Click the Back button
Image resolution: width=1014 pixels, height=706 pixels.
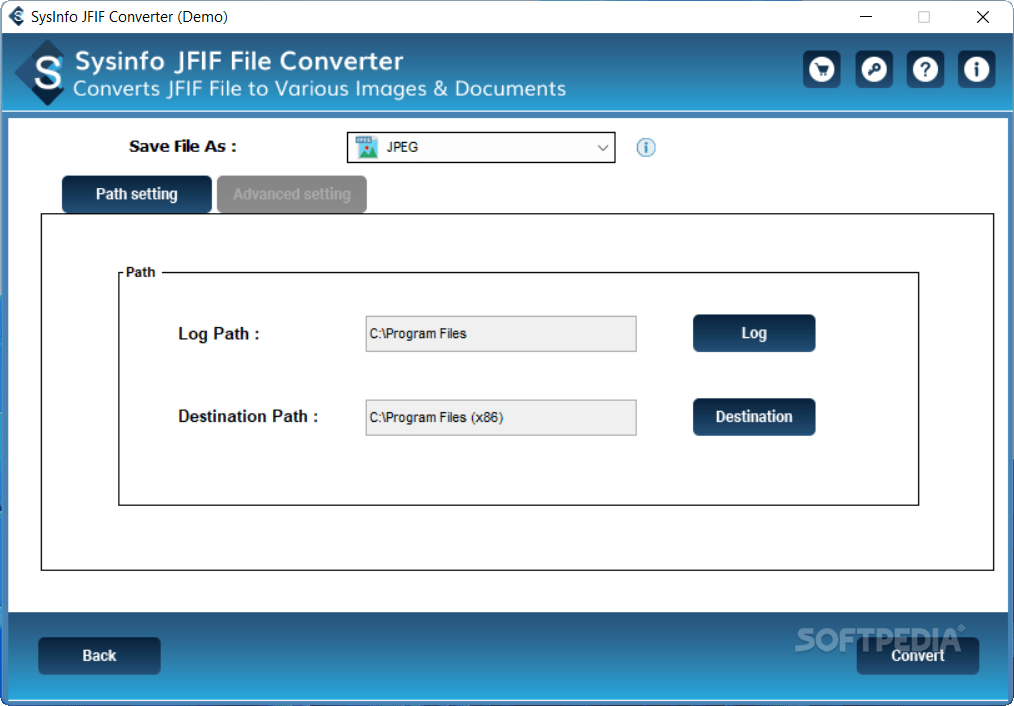point(99,655)
